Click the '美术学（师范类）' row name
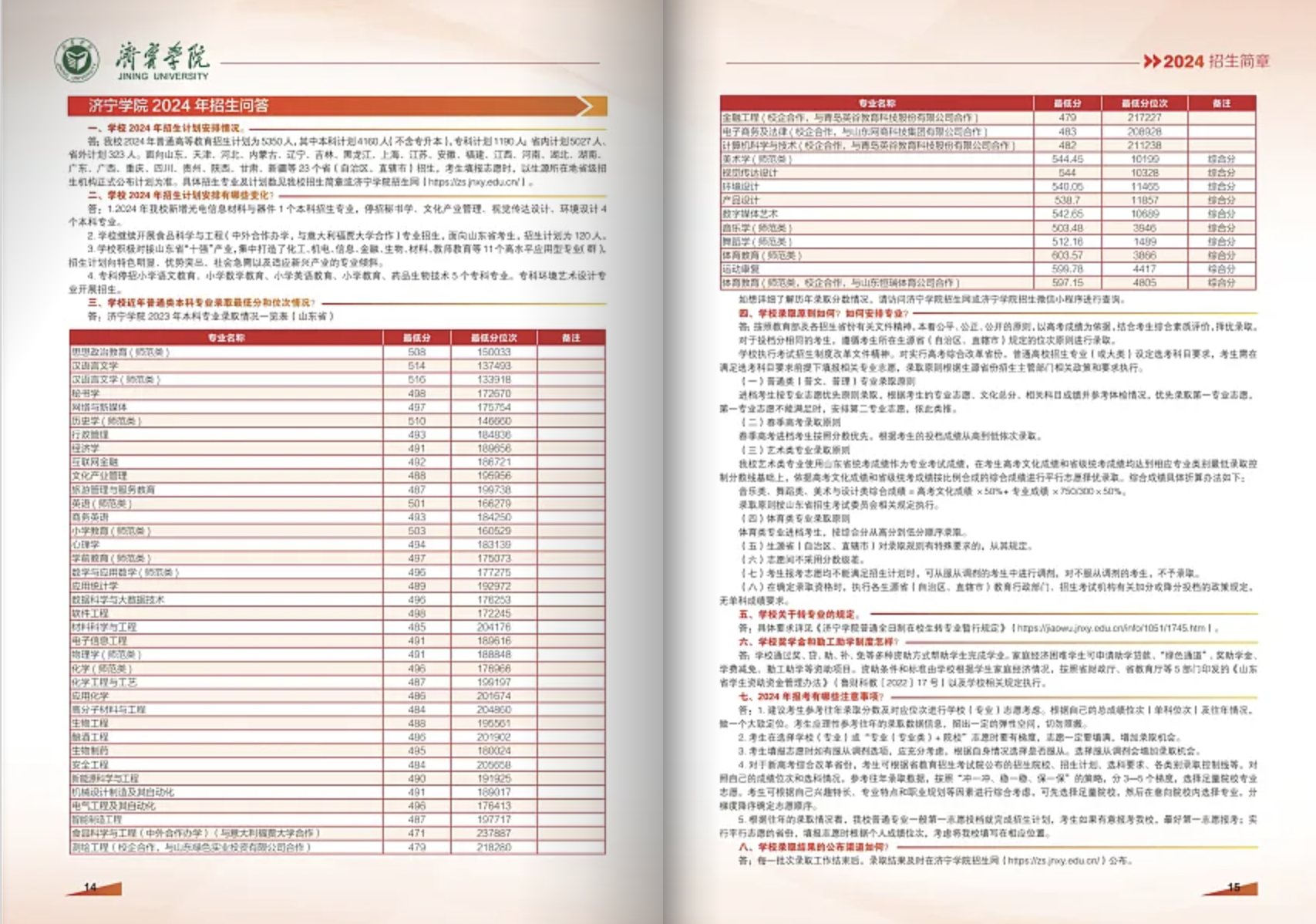Viewport: 1316px width, 924px height. click(757, 159)
